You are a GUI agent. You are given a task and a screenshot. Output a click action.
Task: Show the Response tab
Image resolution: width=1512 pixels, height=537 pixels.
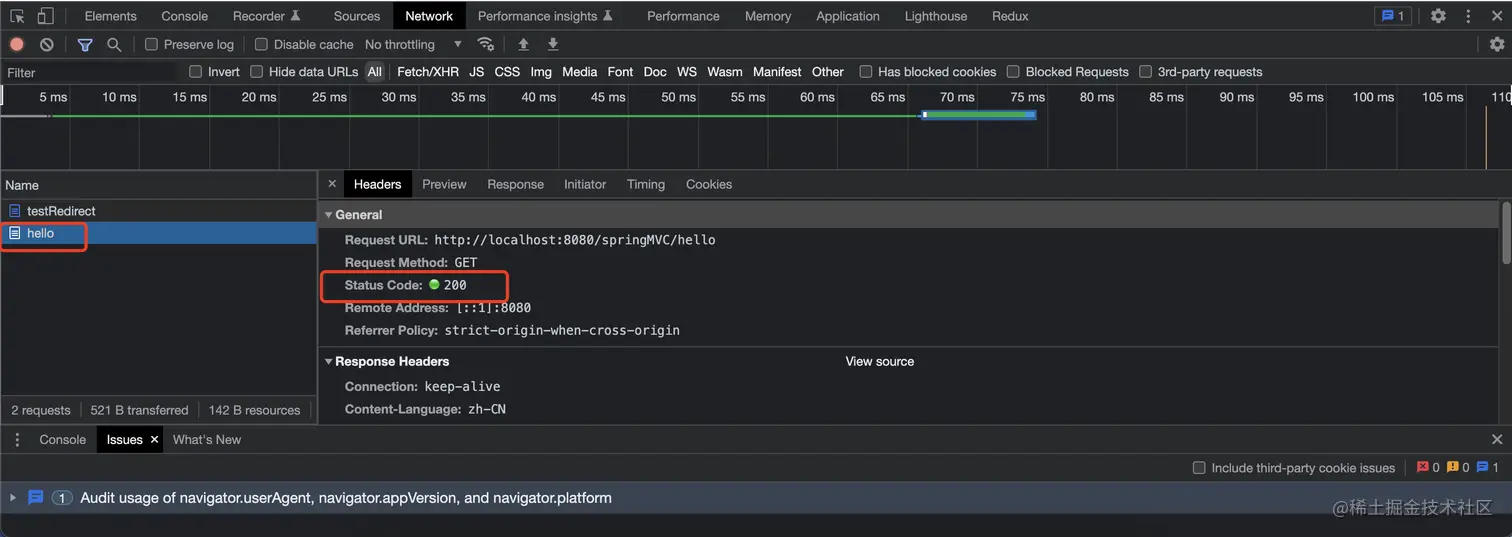516,184
